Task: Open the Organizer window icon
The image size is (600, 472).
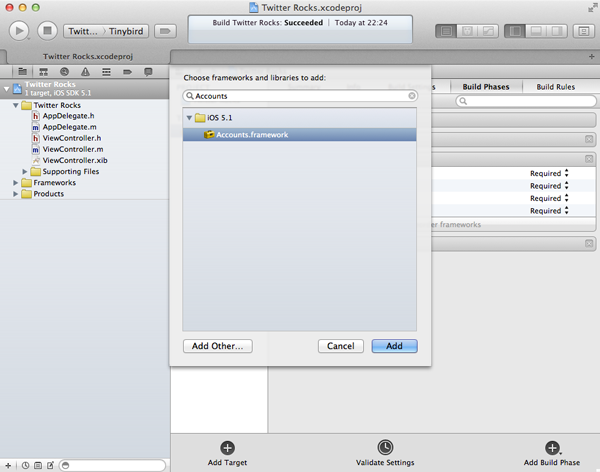Action: (584, 31)
